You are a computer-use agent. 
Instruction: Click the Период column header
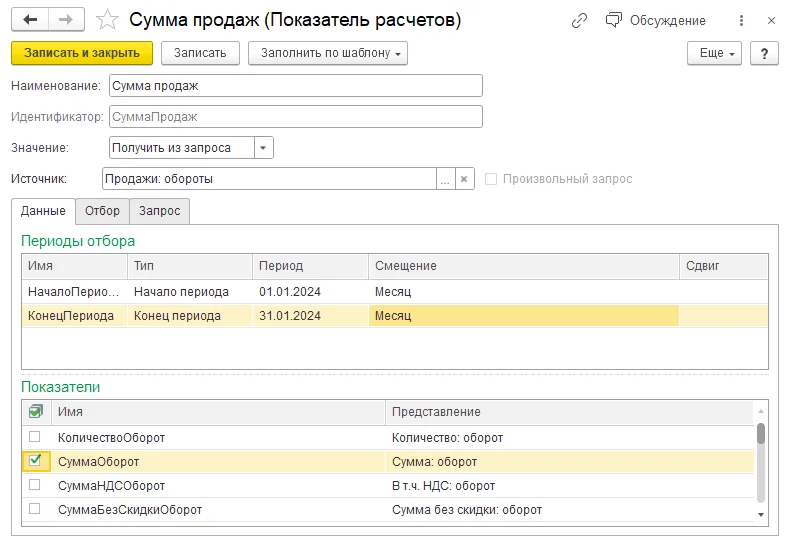tap(310, 266)
